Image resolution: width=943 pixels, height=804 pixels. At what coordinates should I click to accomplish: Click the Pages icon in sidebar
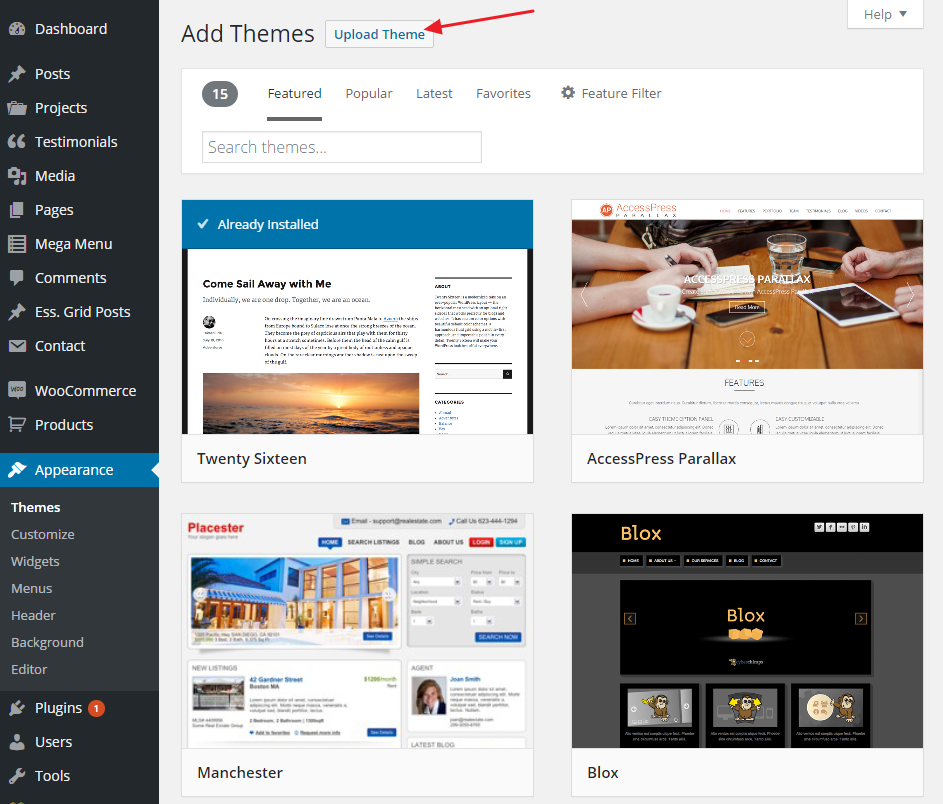coord(17,210)
